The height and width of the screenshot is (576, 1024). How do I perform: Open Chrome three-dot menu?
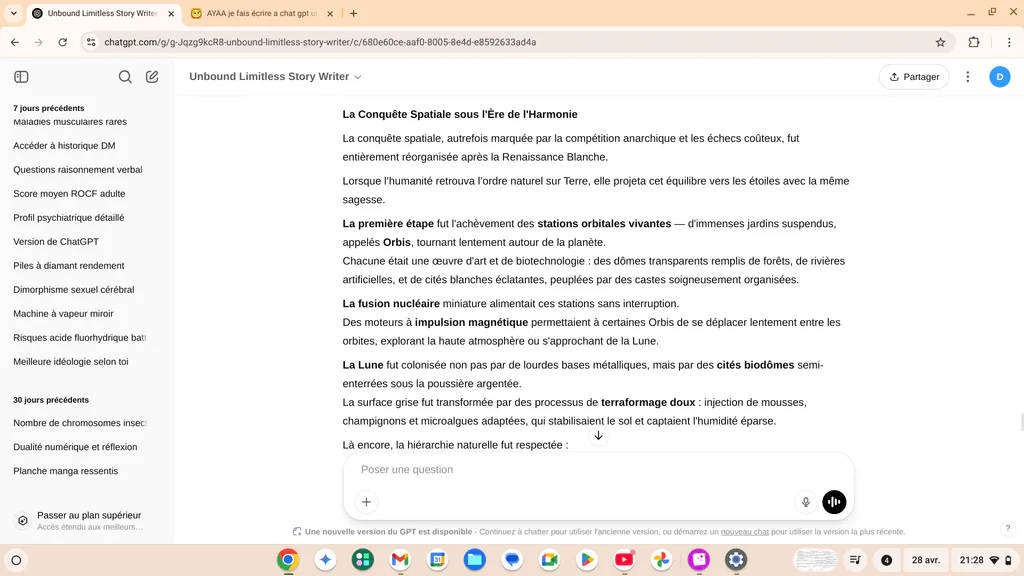pyautogui.click(x=1009, y=42)
